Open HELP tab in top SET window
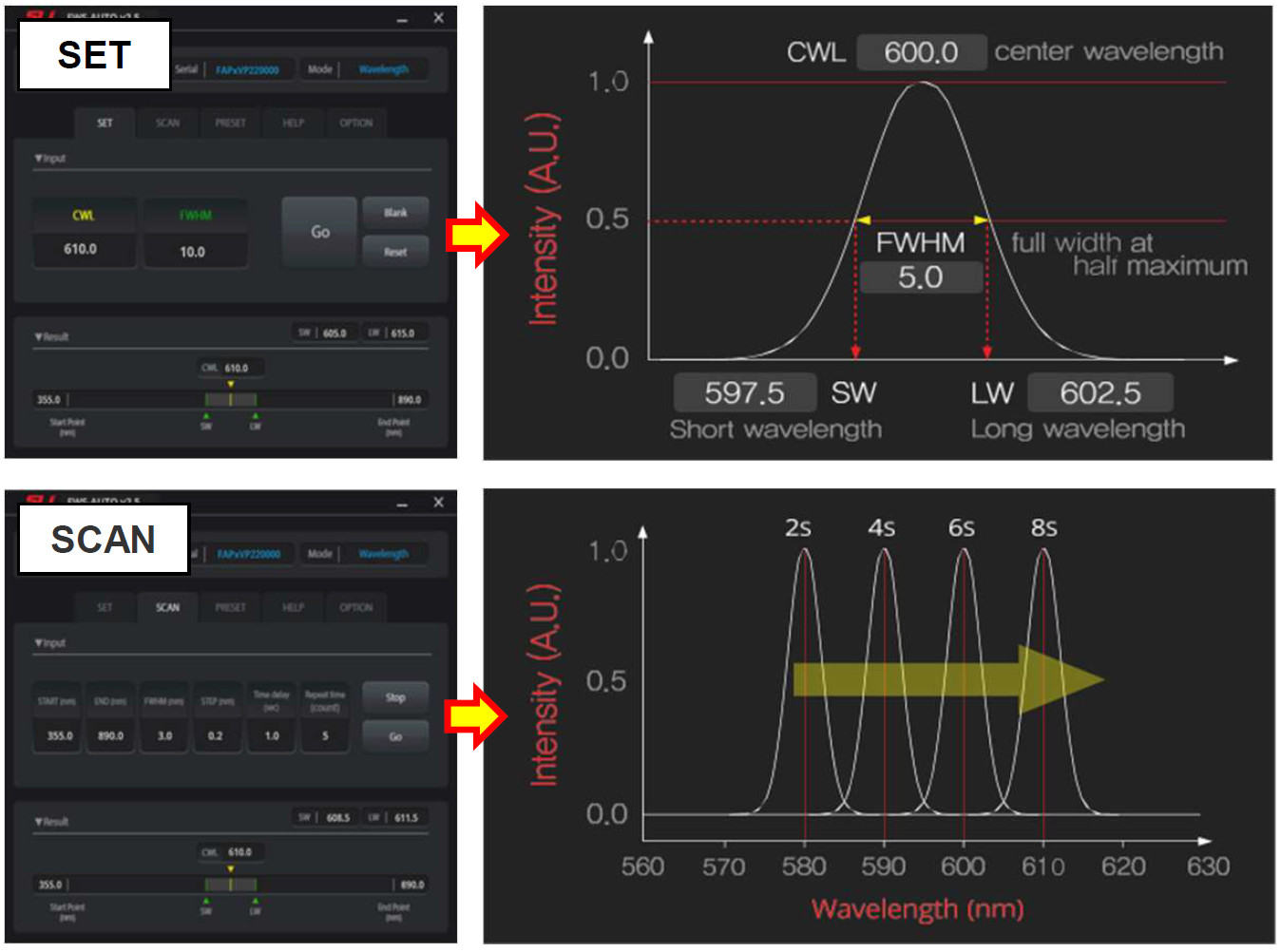 (x=293, y=123)
